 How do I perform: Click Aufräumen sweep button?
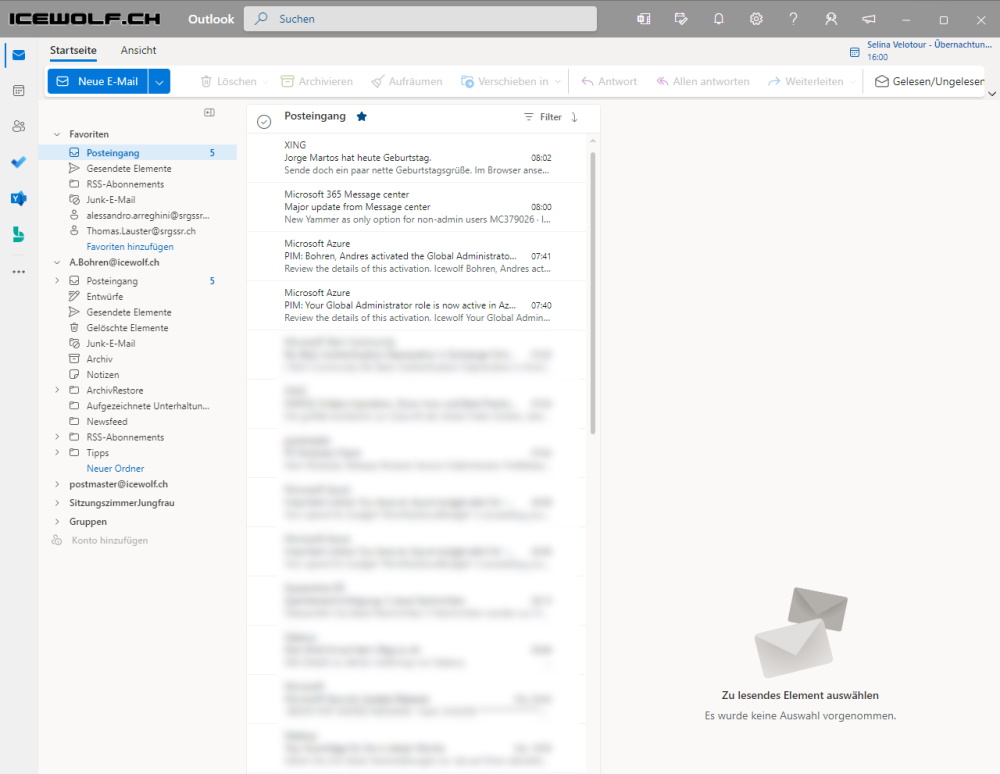click(407, 82)
